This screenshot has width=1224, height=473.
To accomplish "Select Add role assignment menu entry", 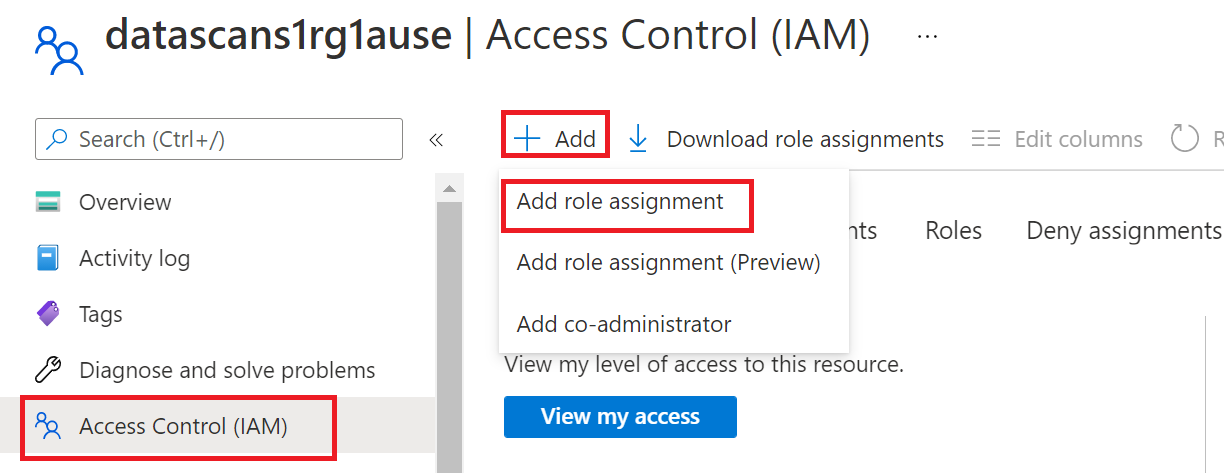I will [x=620, y=201].
